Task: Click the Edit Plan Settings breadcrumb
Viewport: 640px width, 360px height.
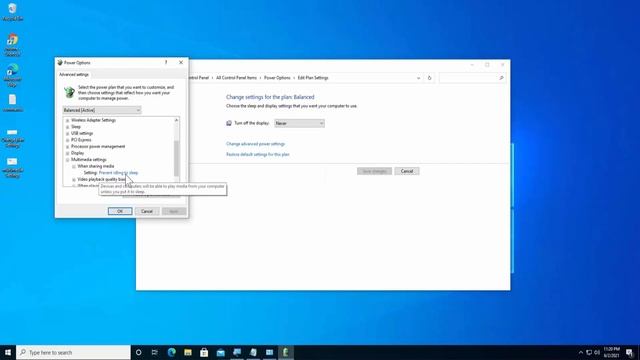Action: click(313, 78)
